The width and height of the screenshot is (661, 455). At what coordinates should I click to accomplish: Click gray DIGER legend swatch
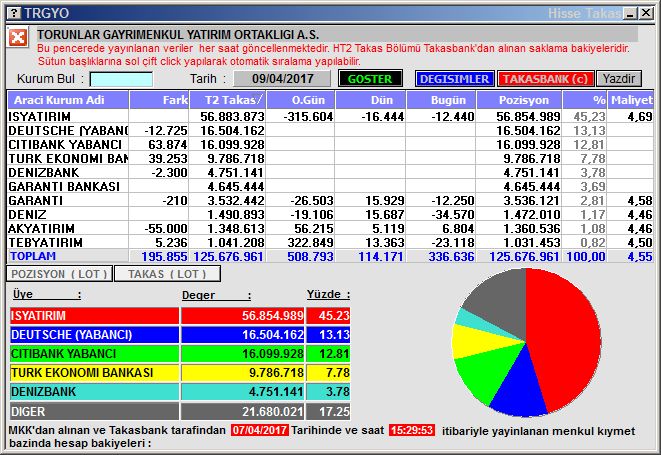94,411
